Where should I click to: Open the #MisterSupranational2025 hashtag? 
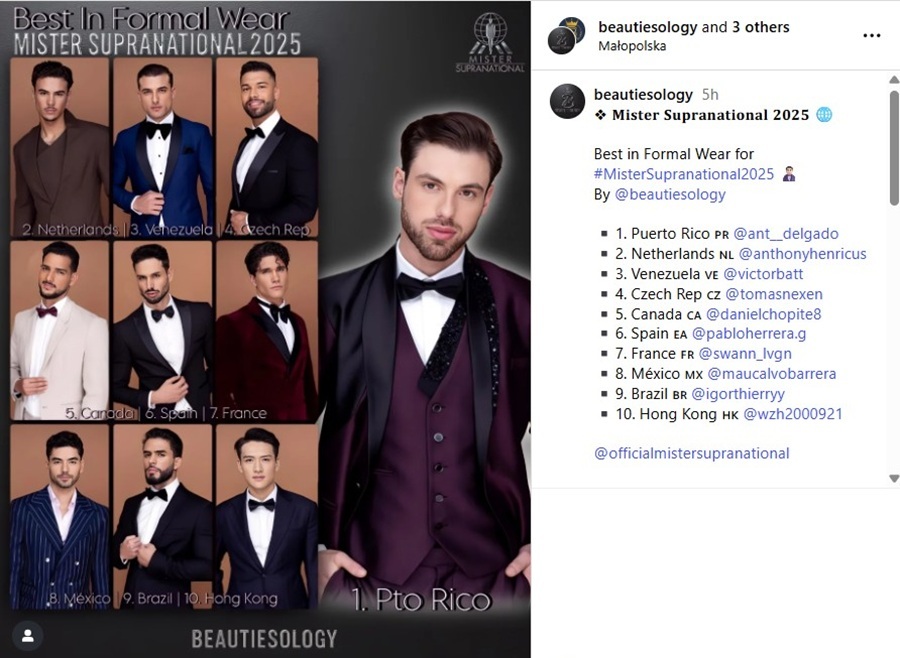[x=684, y=174]
